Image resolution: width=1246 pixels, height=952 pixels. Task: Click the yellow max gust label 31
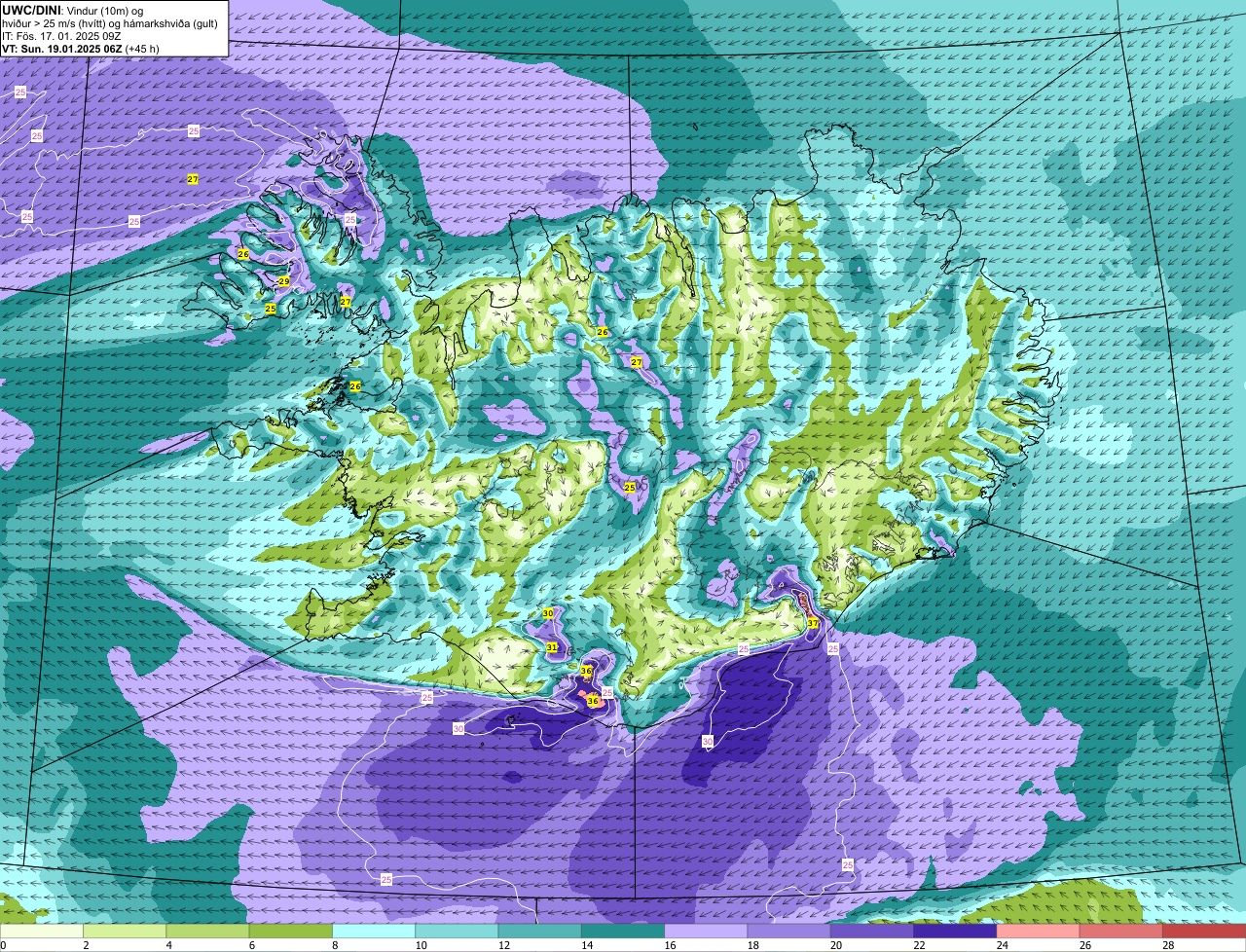point(552,647)
